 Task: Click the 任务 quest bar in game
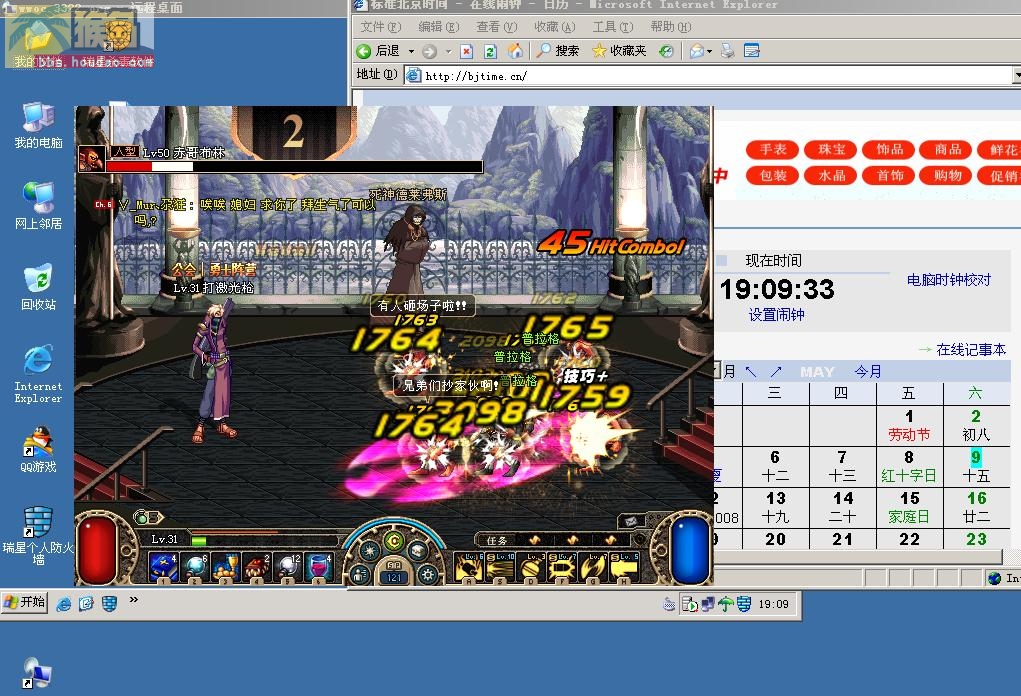[553, 540]
